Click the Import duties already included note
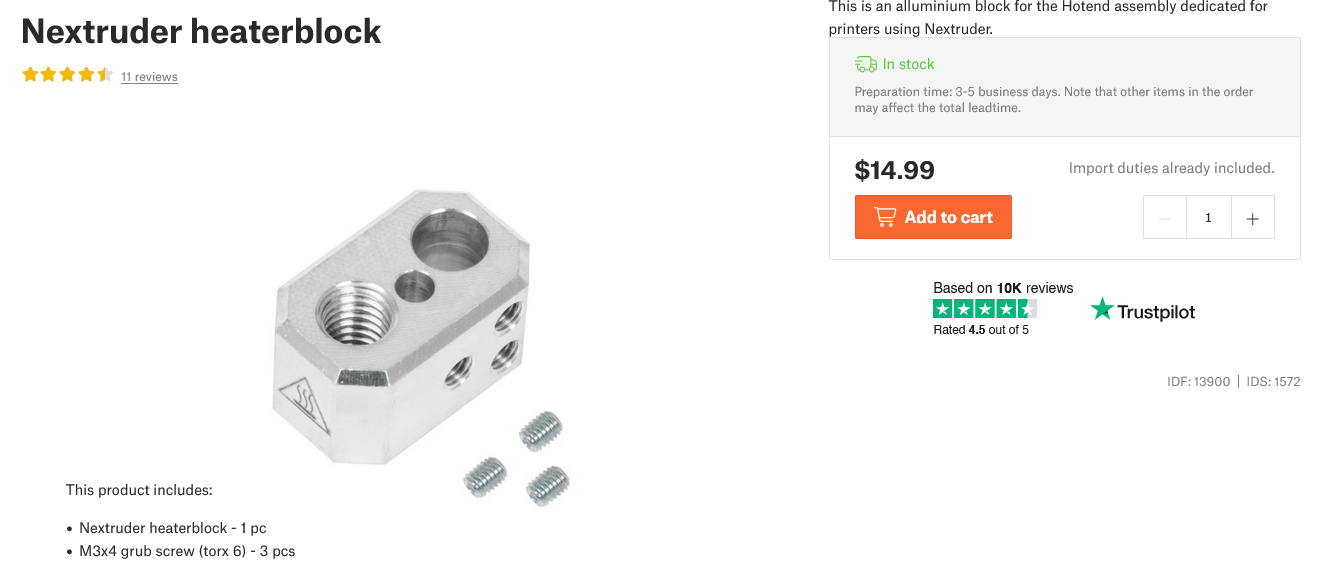The height and width of the screenshot is (581, 1344). pos(1172,168)
